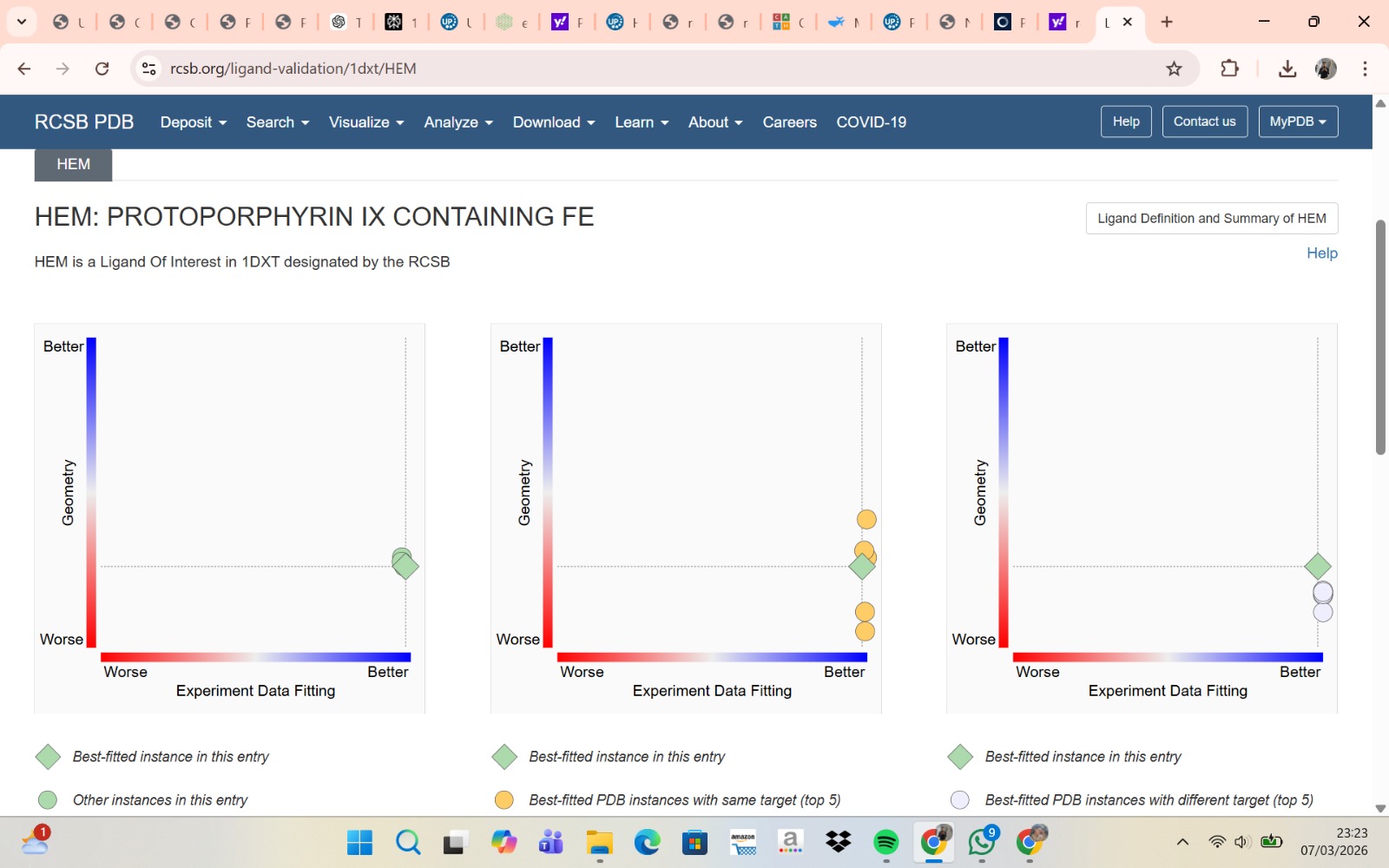Image resolution: width=1389 pixels, height=868 pixels.
Task: Expand the Visualize dropdown menu
Action: coord(365,122)
